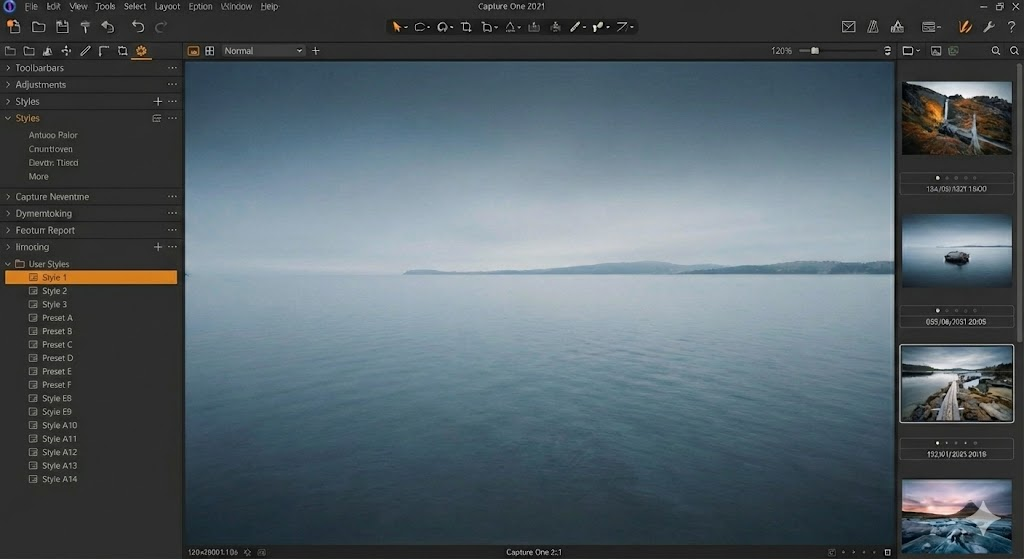Open the browser view mode dropdown
The image size is (1024, 559).
910,50
